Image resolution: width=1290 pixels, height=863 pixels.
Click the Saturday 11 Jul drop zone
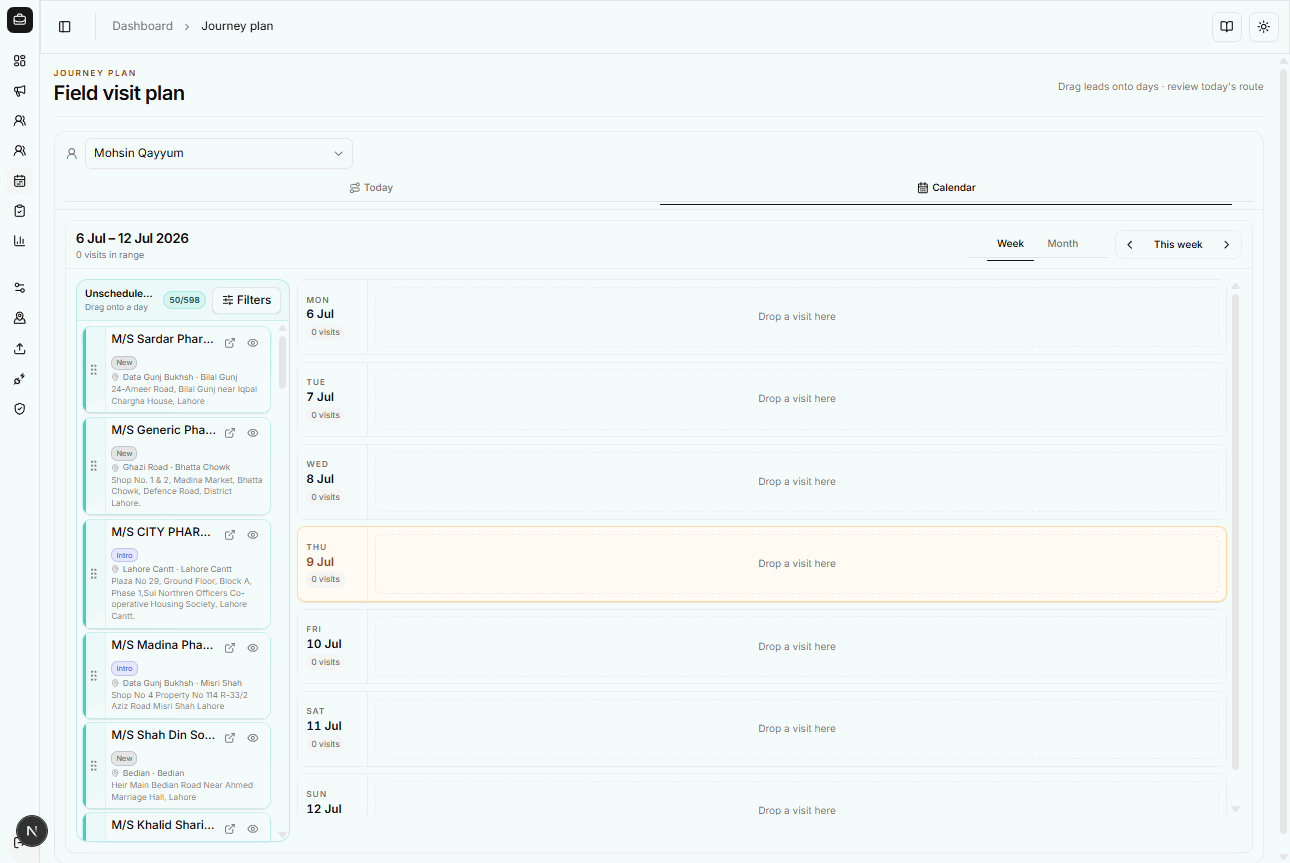(x=796, y=729)
